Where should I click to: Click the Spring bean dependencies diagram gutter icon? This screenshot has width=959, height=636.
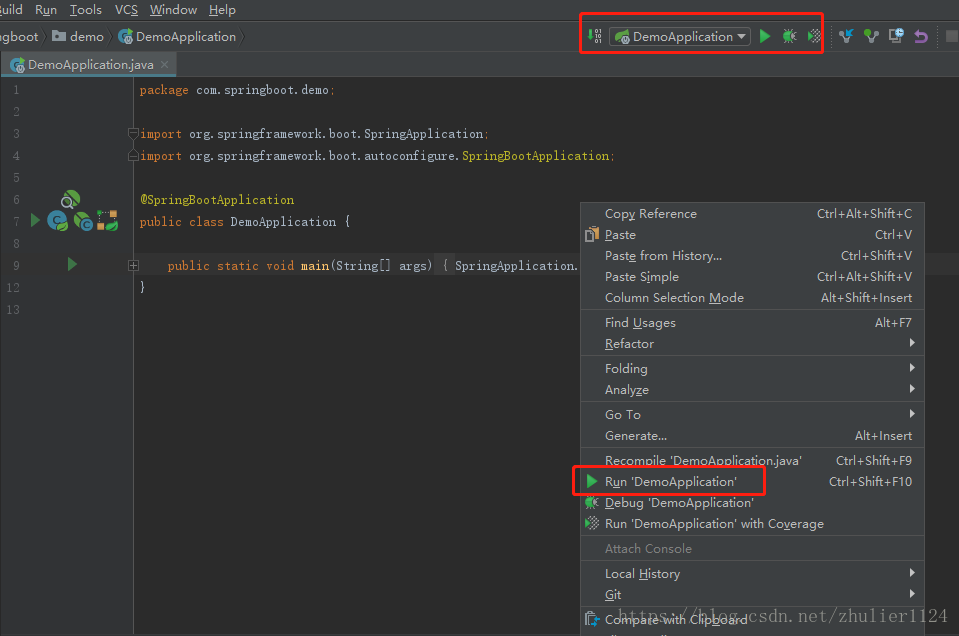click(x=108, y=221)
